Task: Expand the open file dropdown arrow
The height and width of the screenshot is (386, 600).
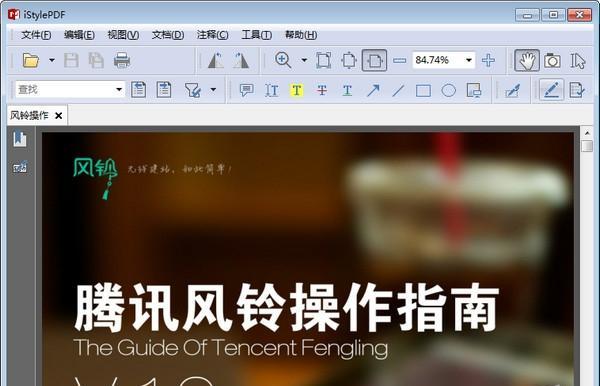Action: pyautogui.click(x=52, y=60)
